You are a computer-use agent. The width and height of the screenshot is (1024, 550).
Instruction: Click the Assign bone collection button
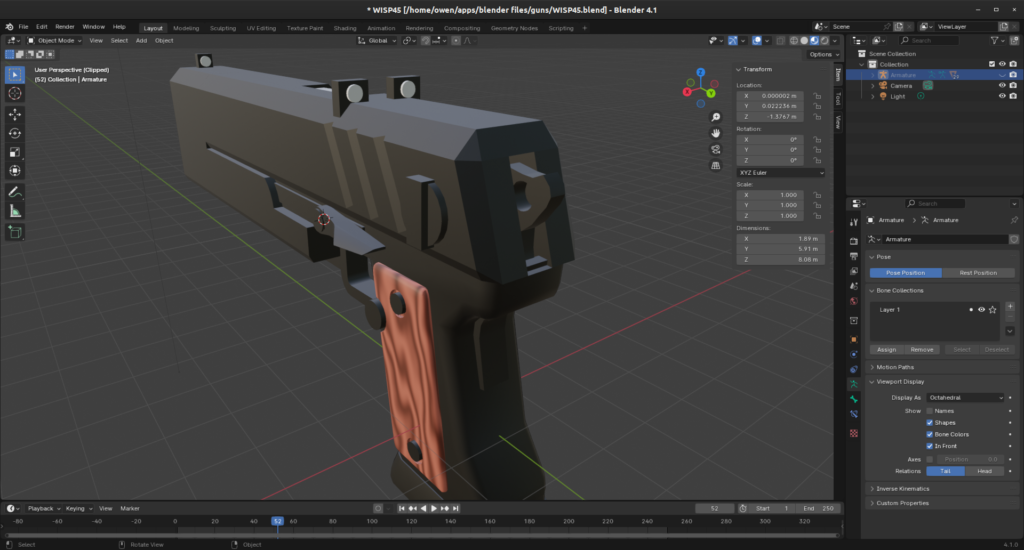pyautogui.click(x=886, y=349)
